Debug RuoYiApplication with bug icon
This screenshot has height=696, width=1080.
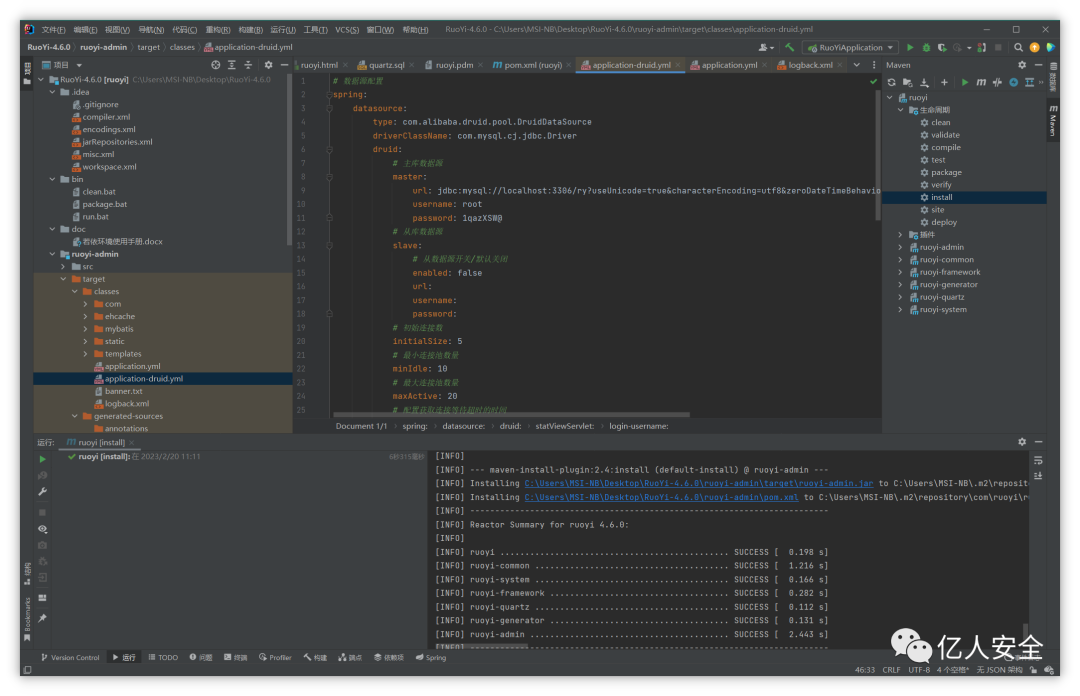[x=926, y=48]
